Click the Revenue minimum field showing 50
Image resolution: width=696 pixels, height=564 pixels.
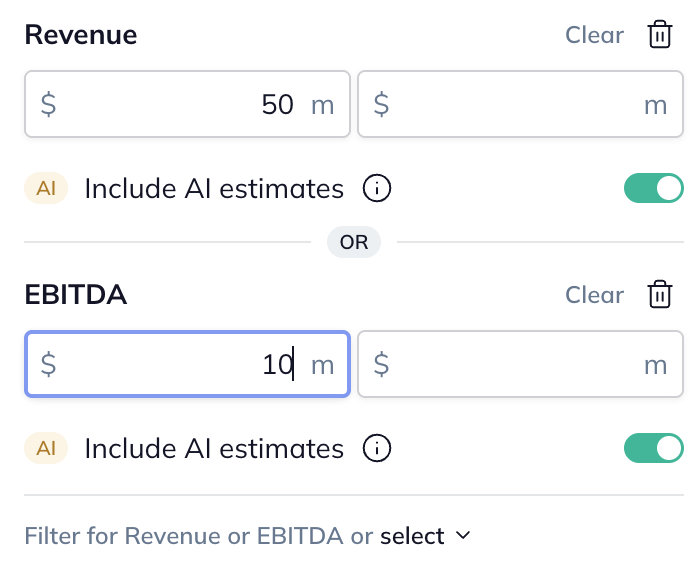point(187,104)
